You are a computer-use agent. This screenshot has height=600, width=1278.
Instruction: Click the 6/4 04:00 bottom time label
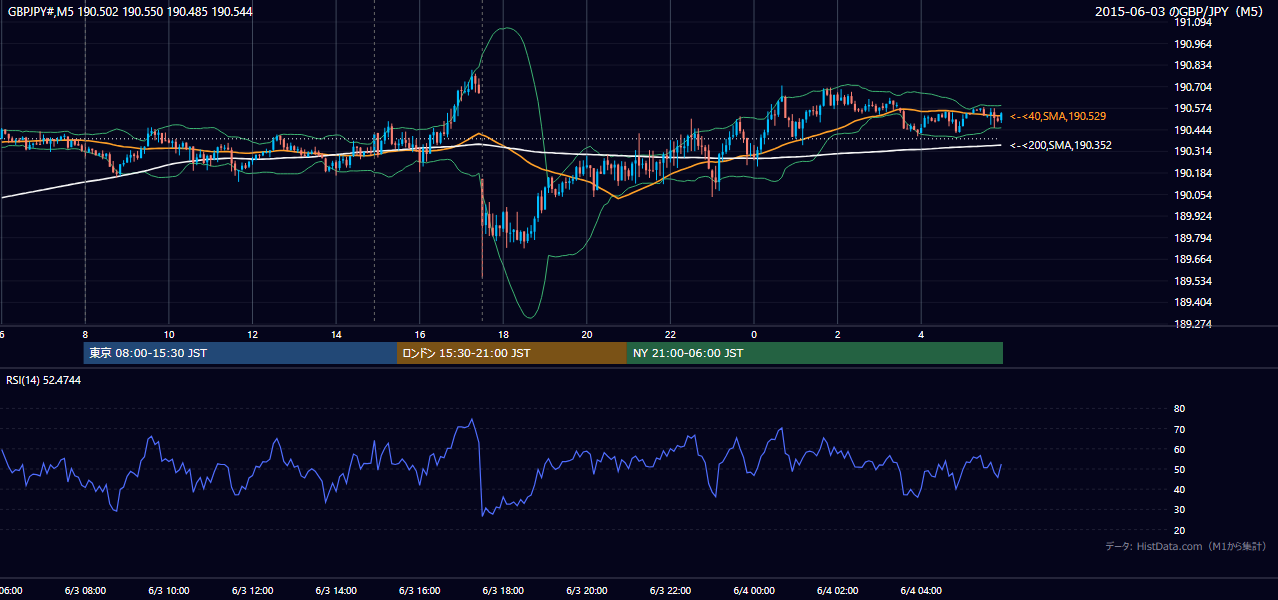point(921,591)
